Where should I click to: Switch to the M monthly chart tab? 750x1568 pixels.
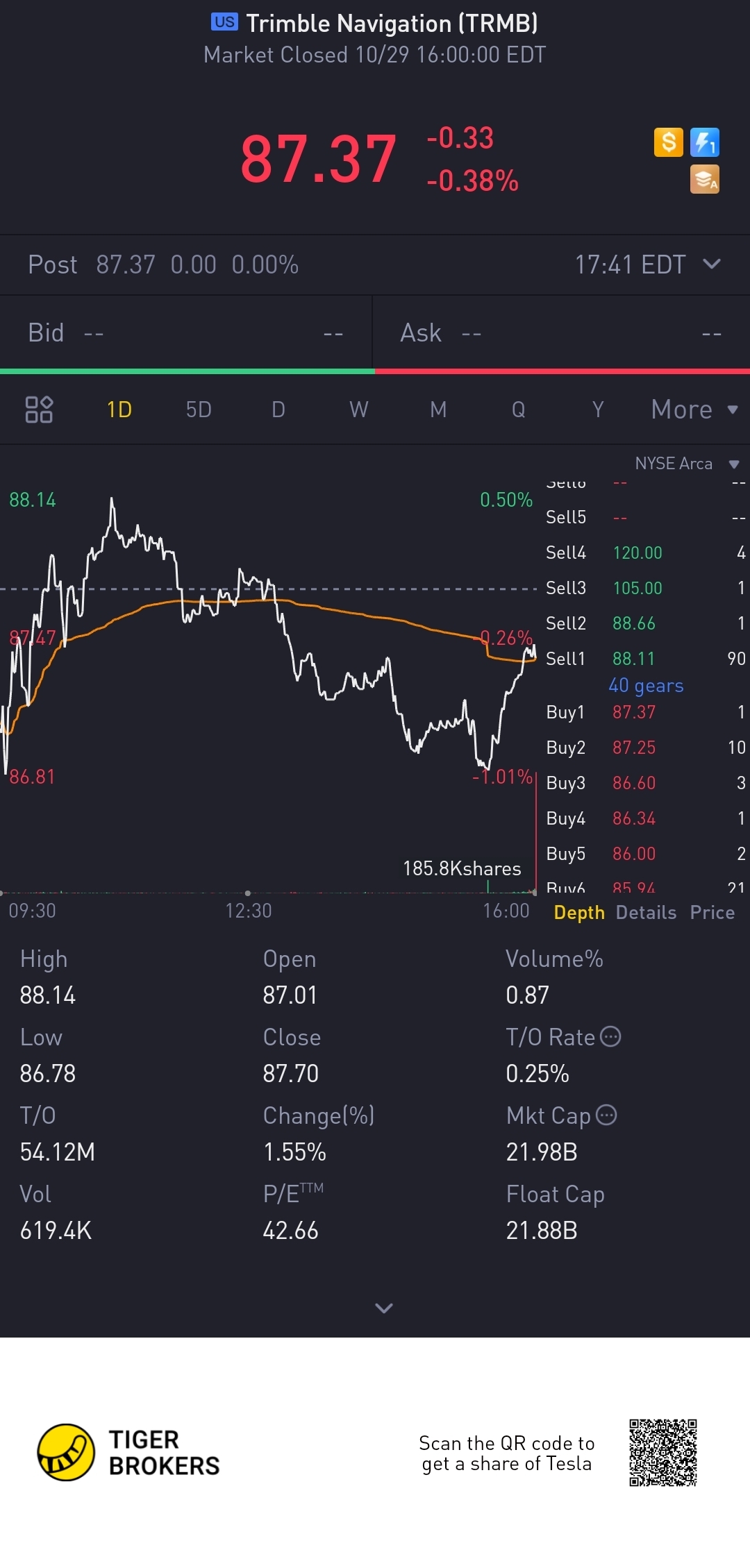[x=438, y=410]
